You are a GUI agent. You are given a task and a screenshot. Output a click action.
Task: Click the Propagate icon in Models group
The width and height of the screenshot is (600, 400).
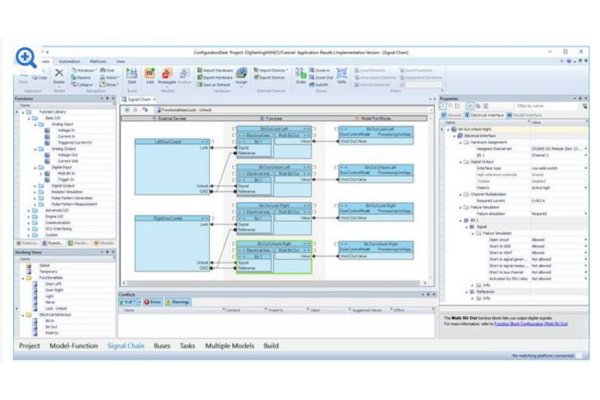[x=167, y=73]
